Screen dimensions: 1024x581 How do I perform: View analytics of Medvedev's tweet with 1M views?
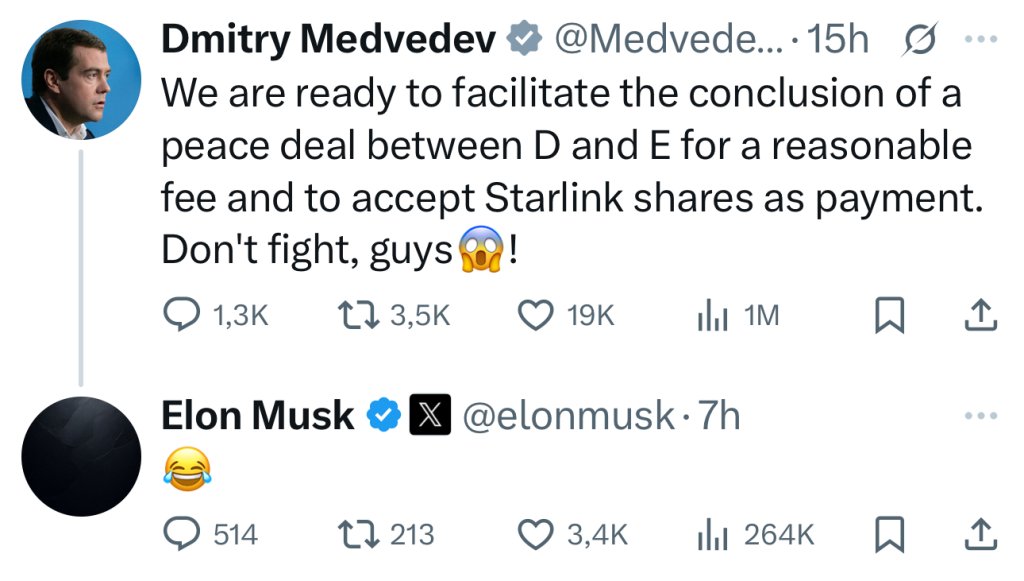tap(712, 315)
